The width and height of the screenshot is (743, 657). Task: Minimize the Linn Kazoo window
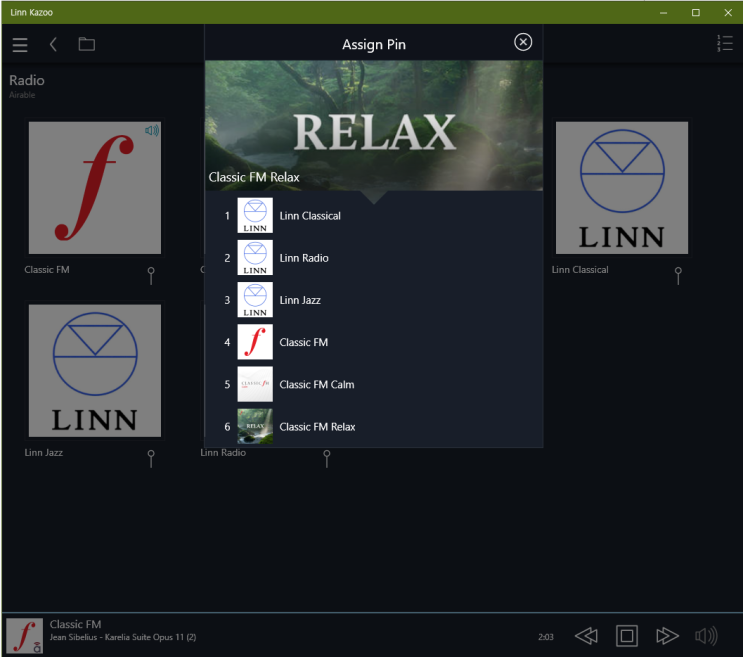point(663,12)
